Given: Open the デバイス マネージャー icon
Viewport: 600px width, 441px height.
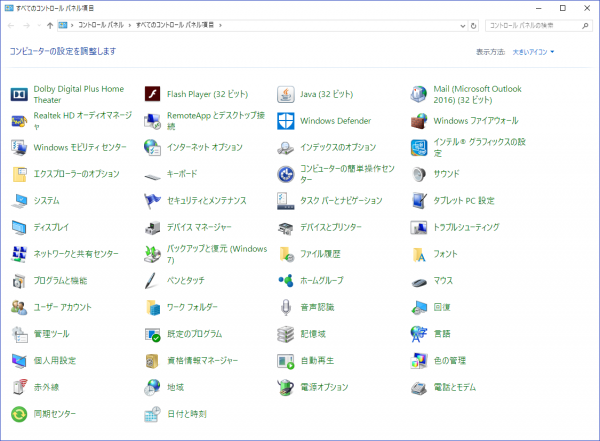Looking at the screenshot, I should pos(152,227).
